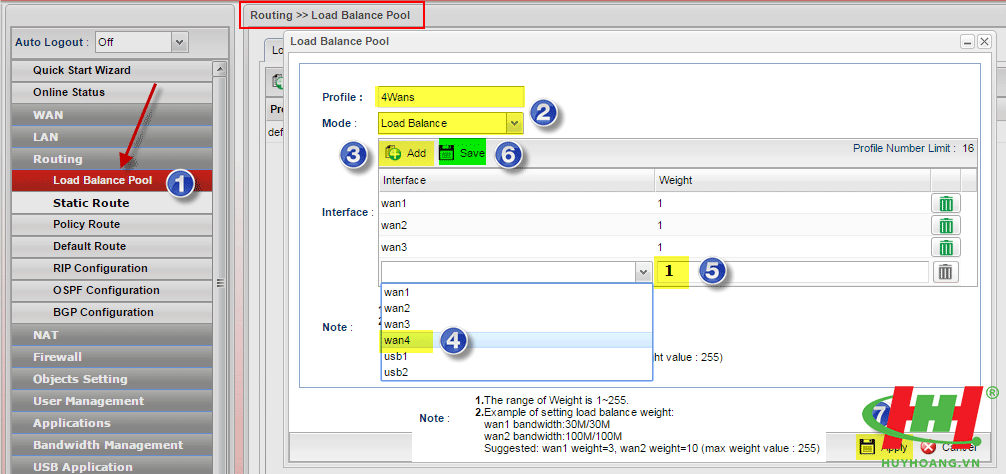Screen dimensions: 1006x474
Task: Expand Objects Setting menu
Action: (x=112, y=379)
